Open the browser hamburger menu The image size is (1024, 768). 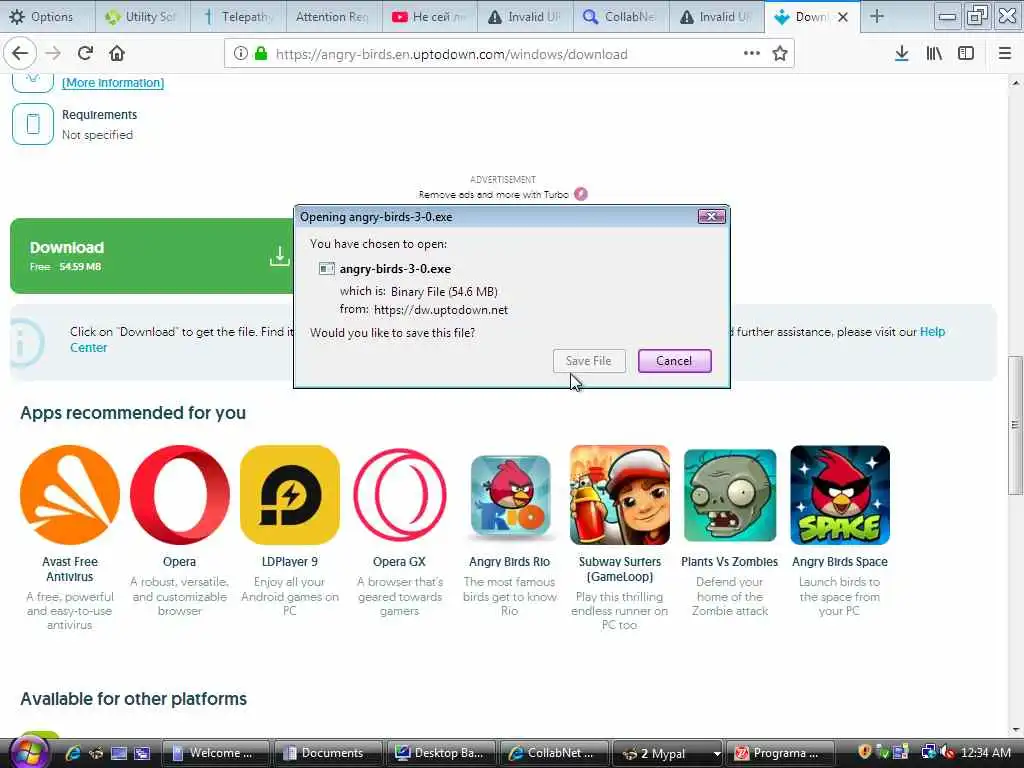tap(1005, 54)
